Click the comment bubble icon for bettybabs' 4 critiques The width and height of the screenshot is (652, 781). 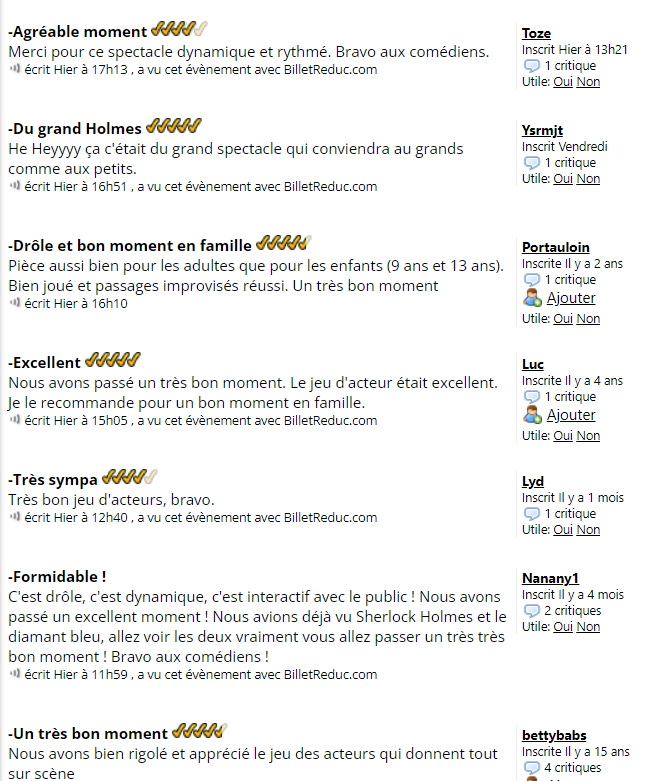coord(531,768)
